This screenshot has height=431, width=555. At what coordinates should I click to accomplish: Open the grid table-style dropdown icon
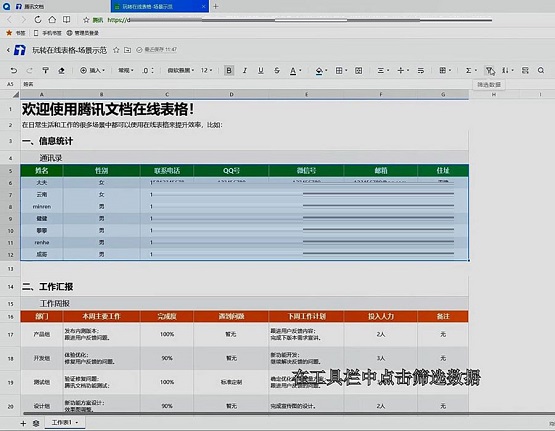pos(445,70)
